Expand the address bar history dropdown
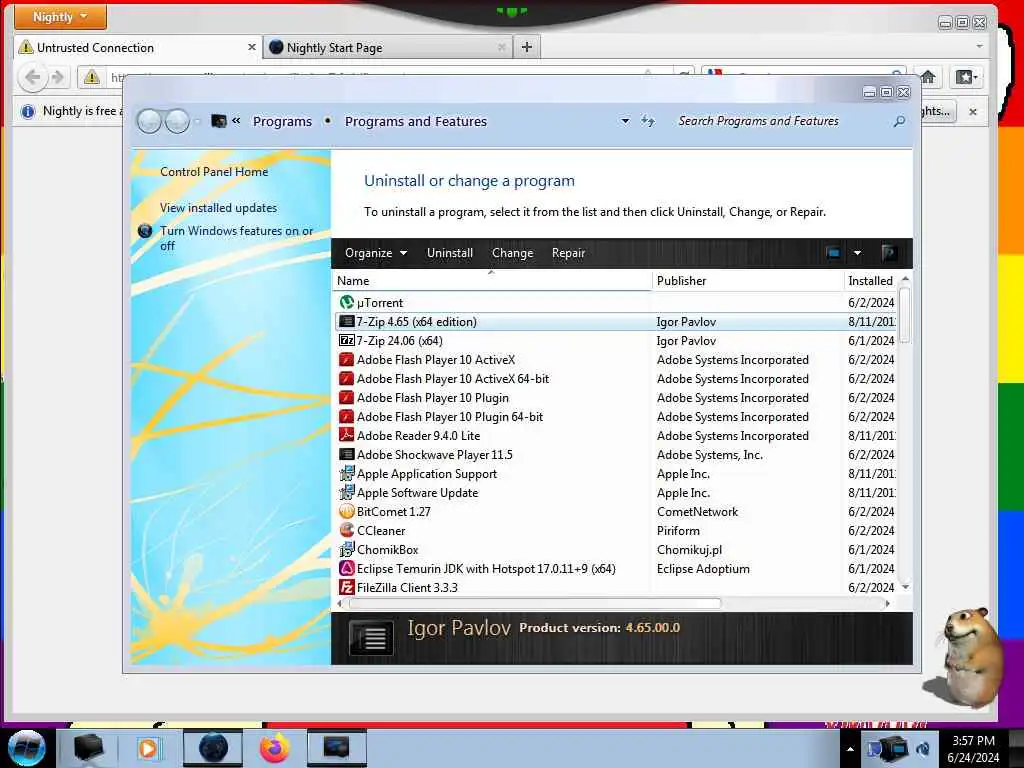The height and width of the screenshot is (768, 1024). tap(625, 121)
